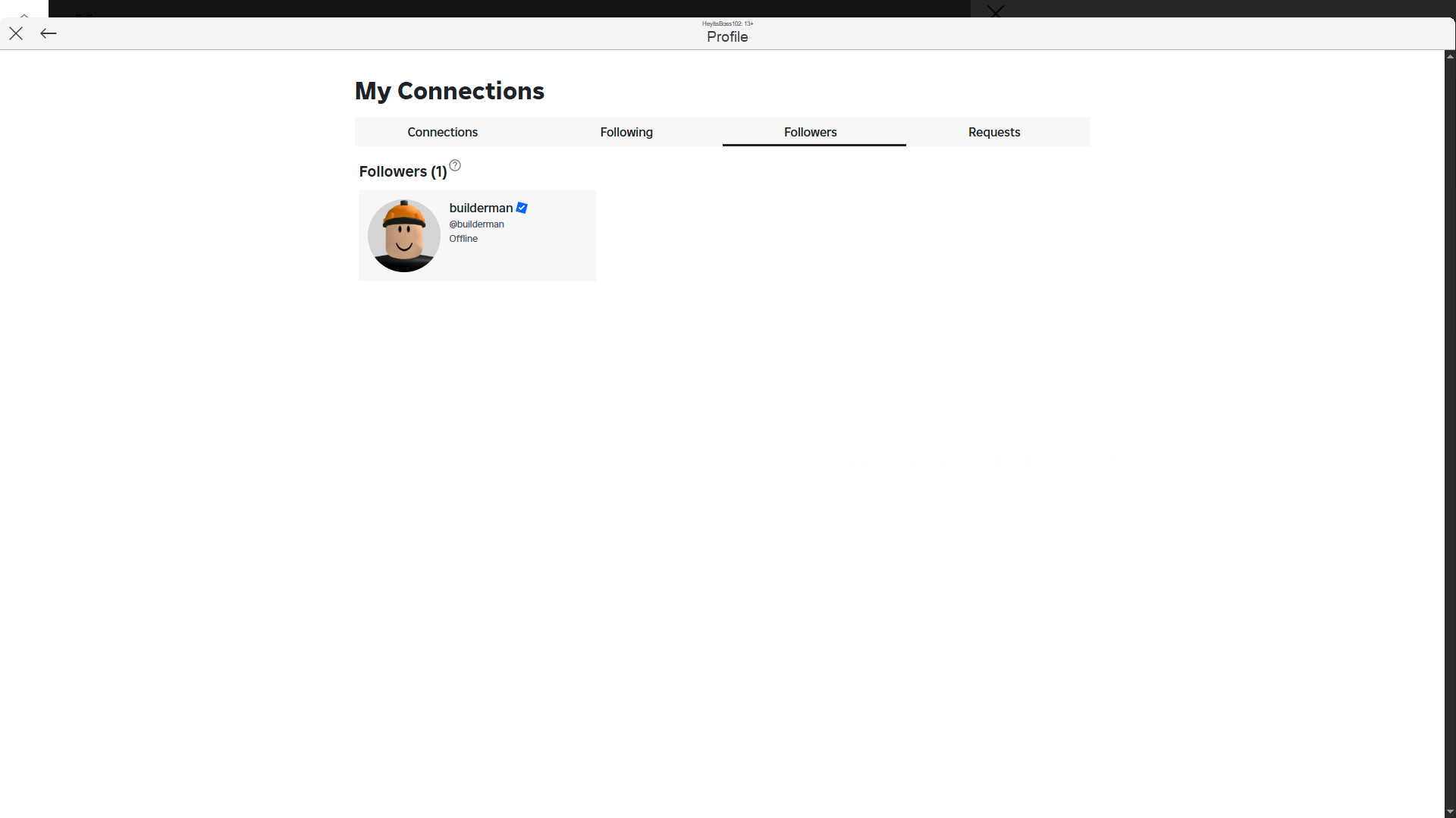Open the Connections tab
Viewport: 1456px width, 818px height.
pyautogui.click(x=443, y=132)
